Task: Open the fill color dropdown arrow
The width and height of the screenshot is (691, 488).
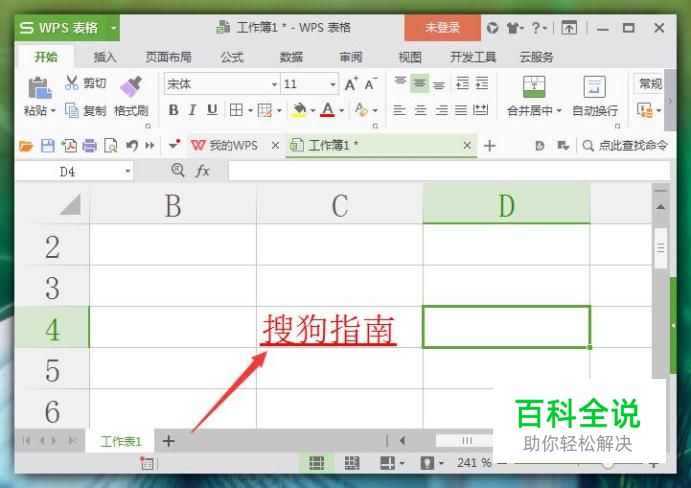Action: coord(312,110)
